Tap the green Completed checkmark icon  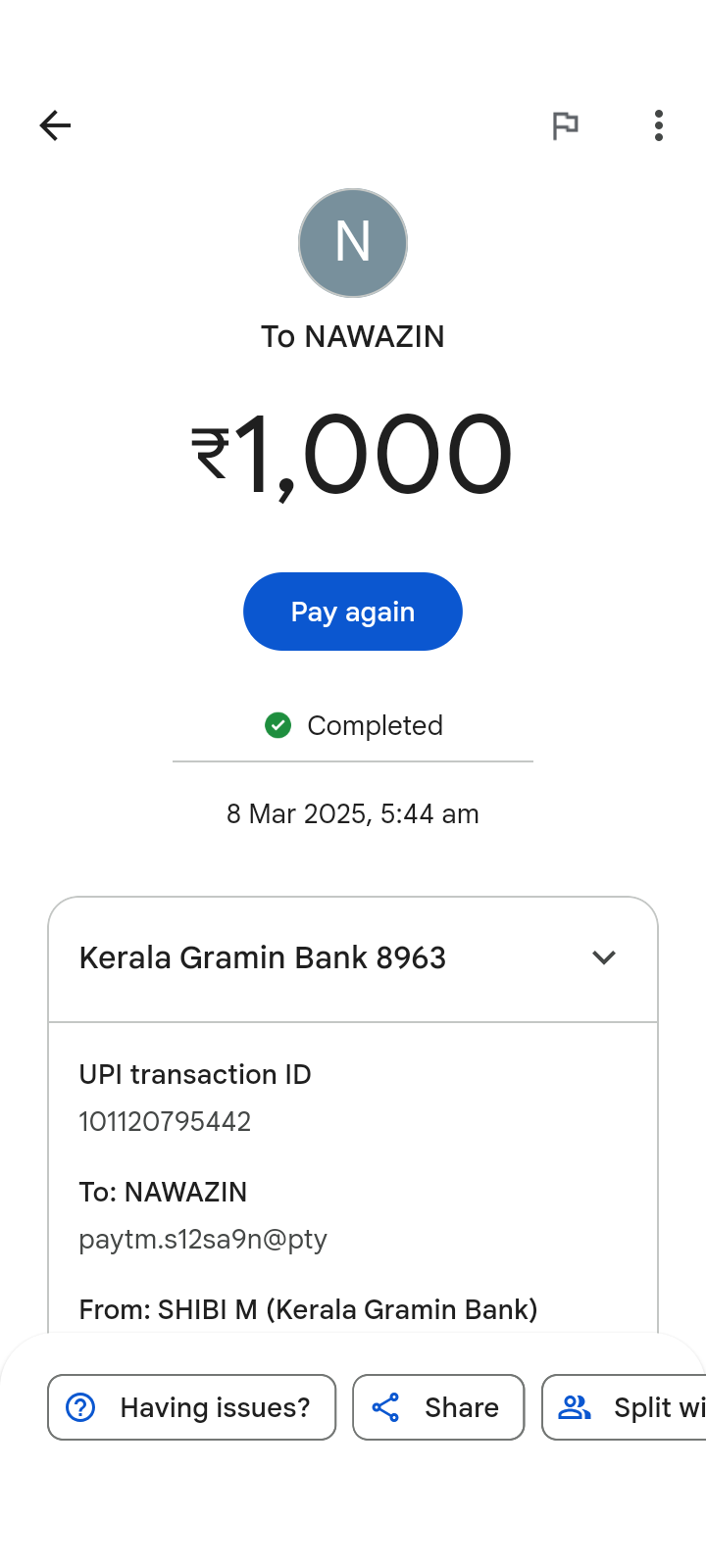278,725
